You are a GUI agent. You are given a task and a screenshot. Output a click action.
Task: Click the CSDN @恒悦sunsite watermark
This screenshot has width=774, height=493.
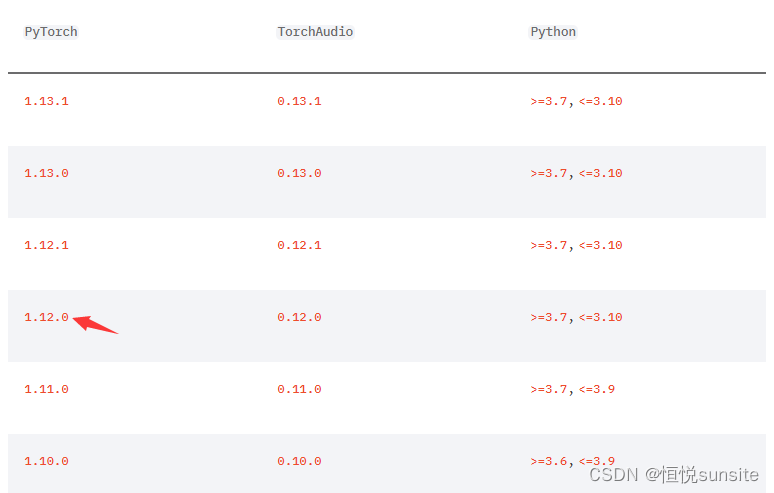click(674, 475)
